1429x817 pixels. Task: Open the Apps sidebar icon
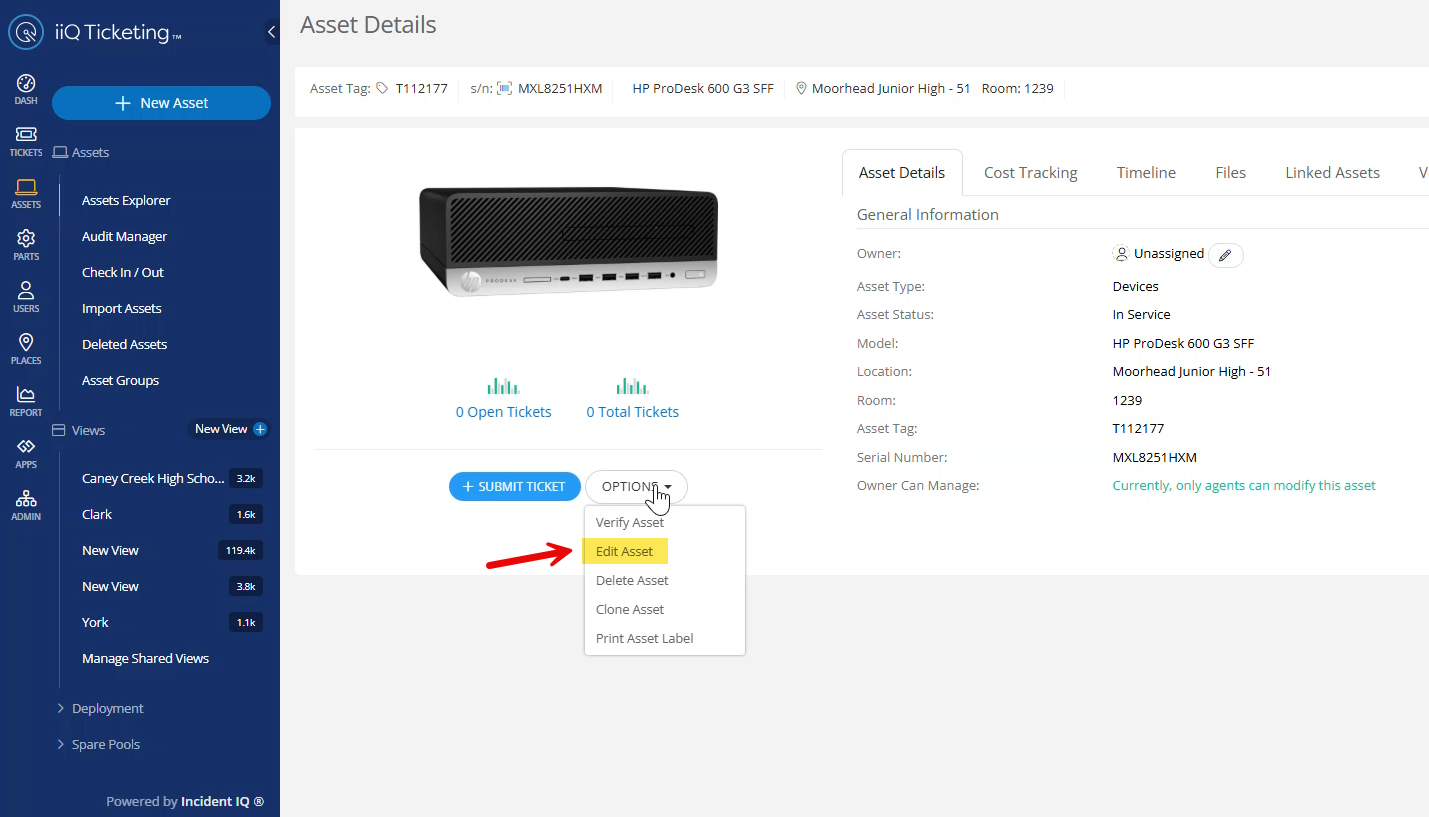pos(26,451)
